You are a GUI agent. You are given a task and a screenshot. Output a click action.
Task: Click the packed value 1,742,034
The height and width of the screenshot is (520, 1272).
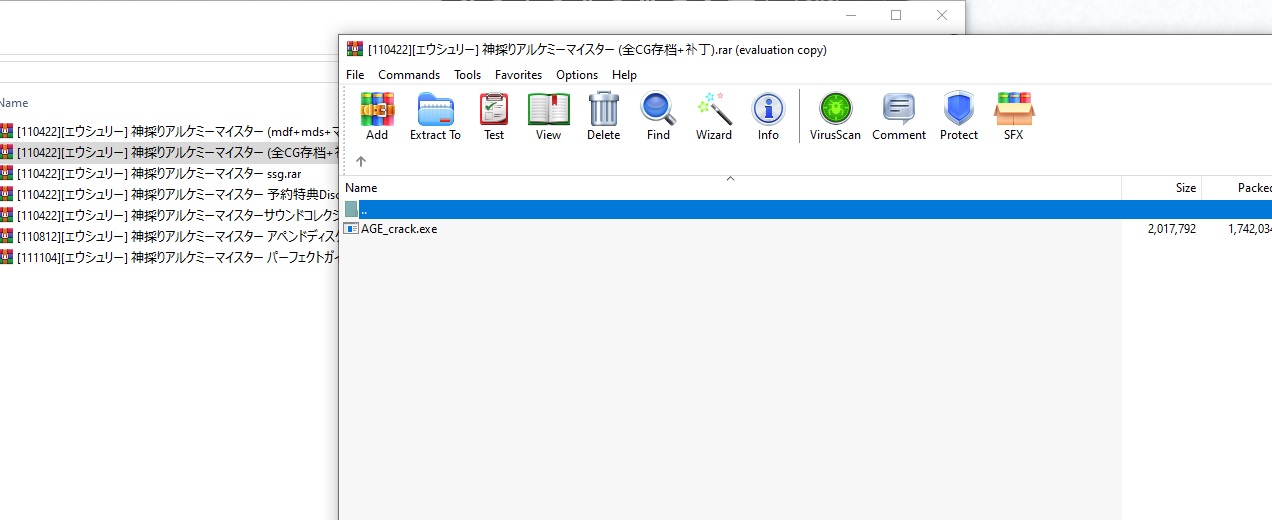[x=1249, y=229]
